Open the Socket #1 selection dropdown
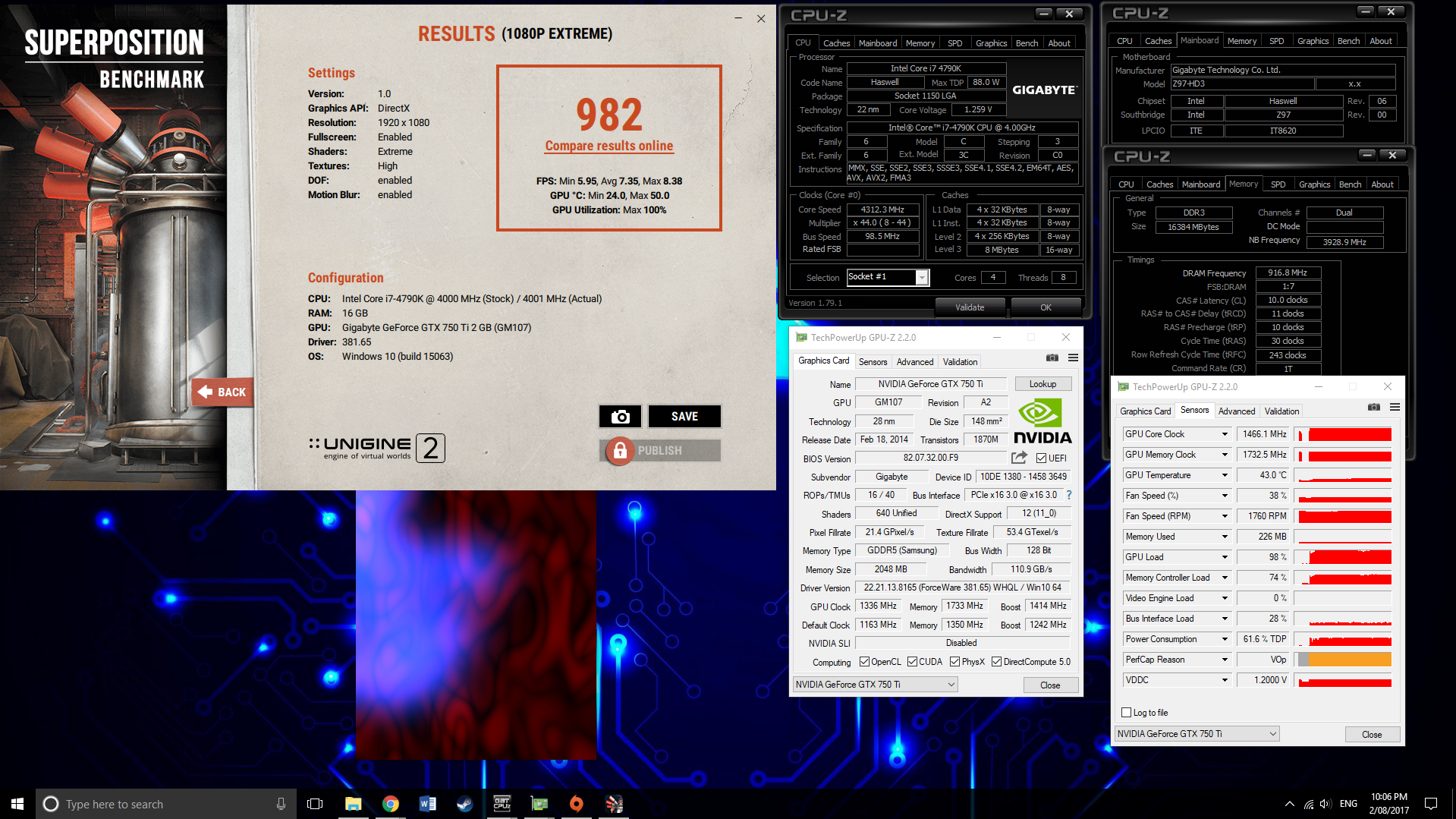Screen dimensions: 1456x819 (921, 278)
